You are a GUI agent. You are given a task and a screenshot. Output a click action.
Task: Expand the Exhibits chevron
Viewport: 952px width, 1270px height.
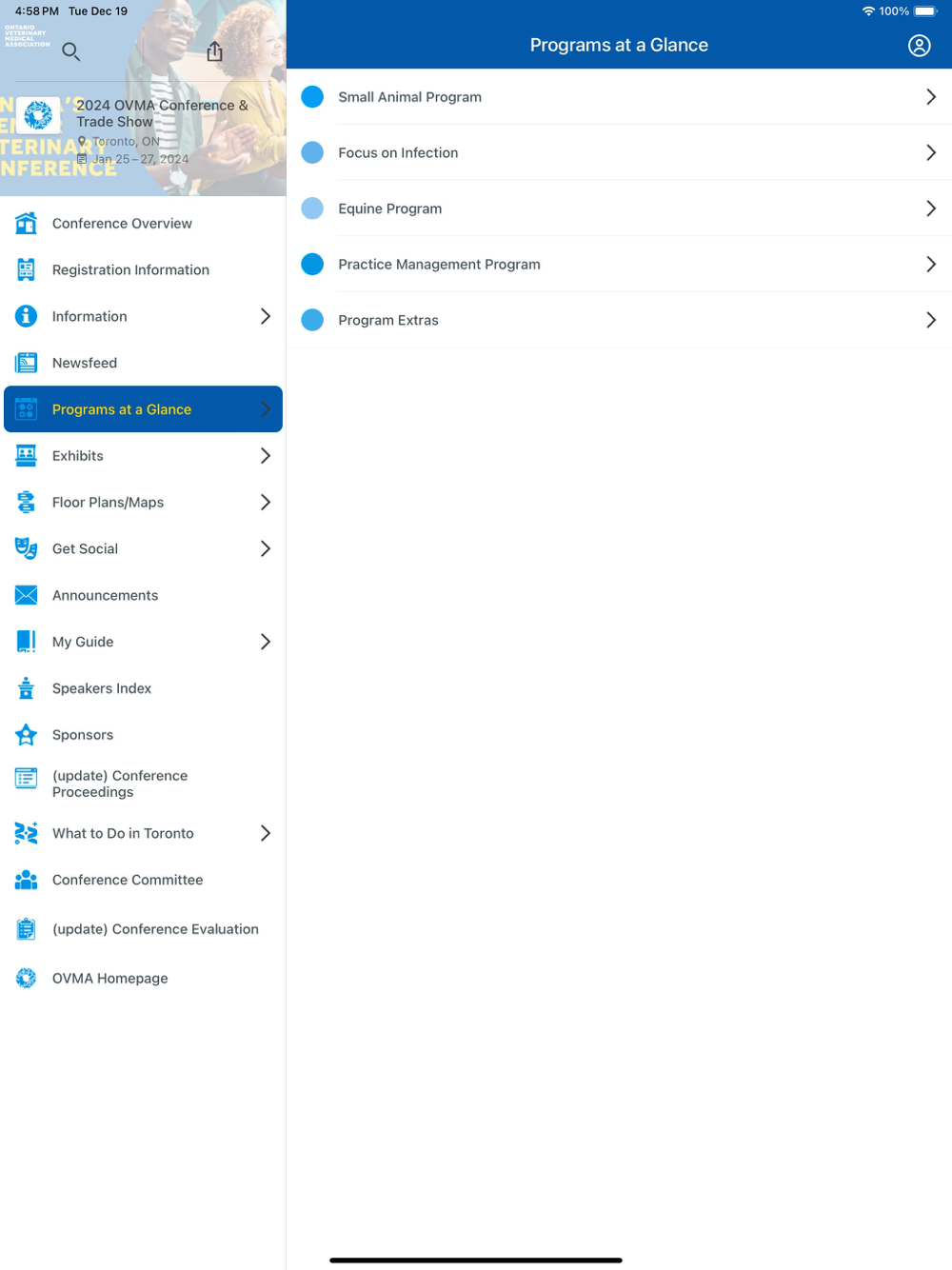point(266,456)
